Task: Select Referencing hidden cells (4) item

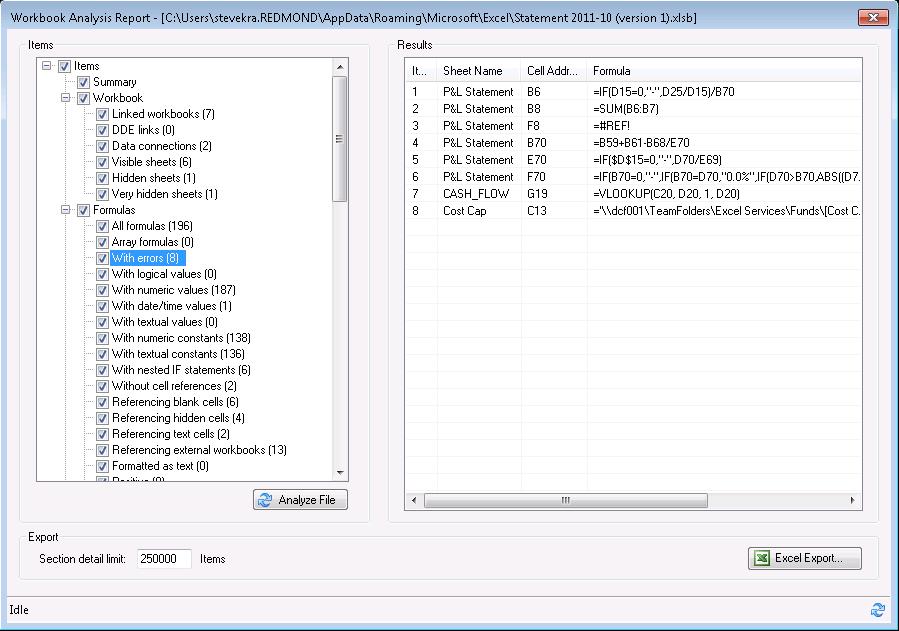Action: [x=178, y=418]
